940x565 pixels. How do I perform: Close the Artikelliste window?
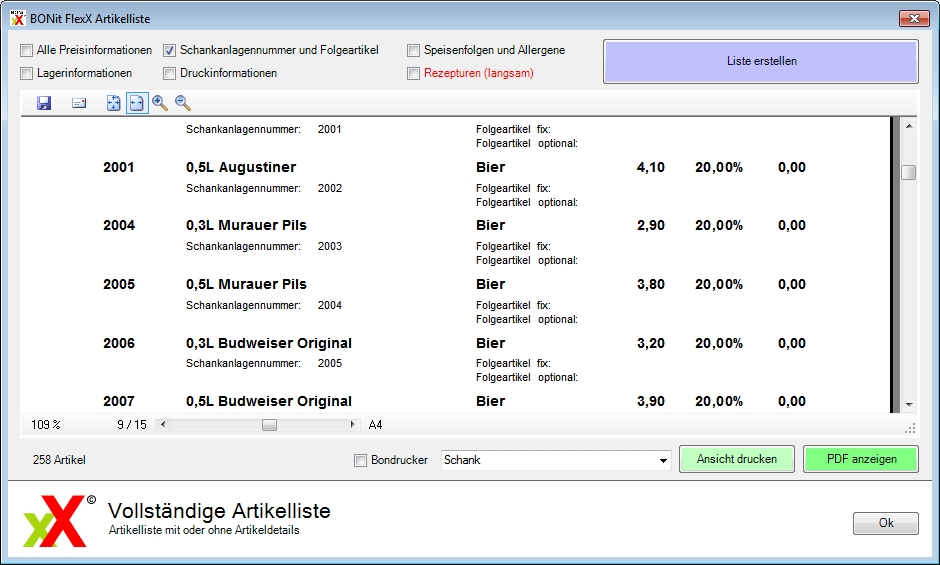coord(914,19)
